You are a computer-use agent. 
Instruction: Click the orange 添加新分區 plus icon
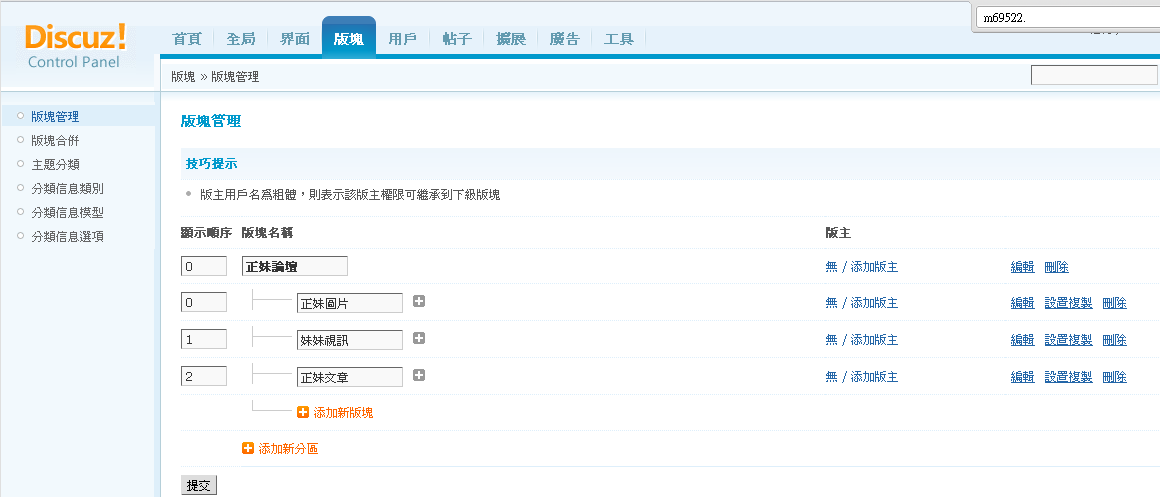248,449
